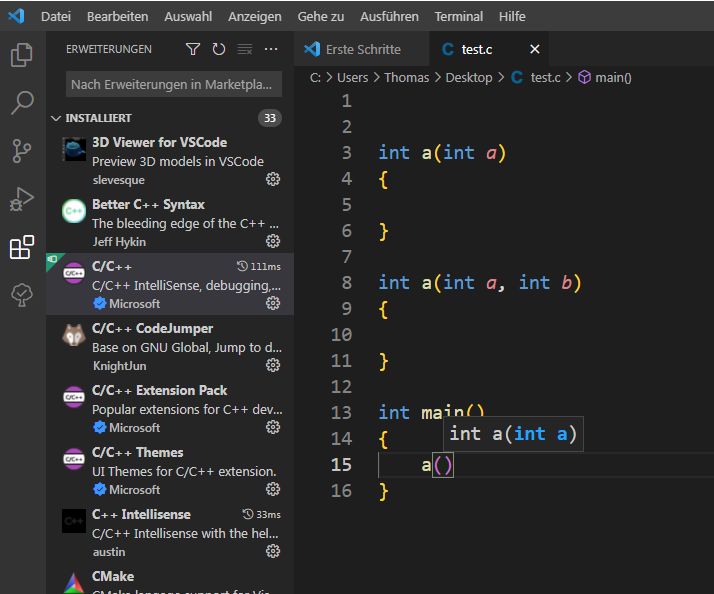Viewport: 714px width, 594px height.
Task: Search extensions in Marketplace field
Action: pyautogui.click(x=174, y=84)
